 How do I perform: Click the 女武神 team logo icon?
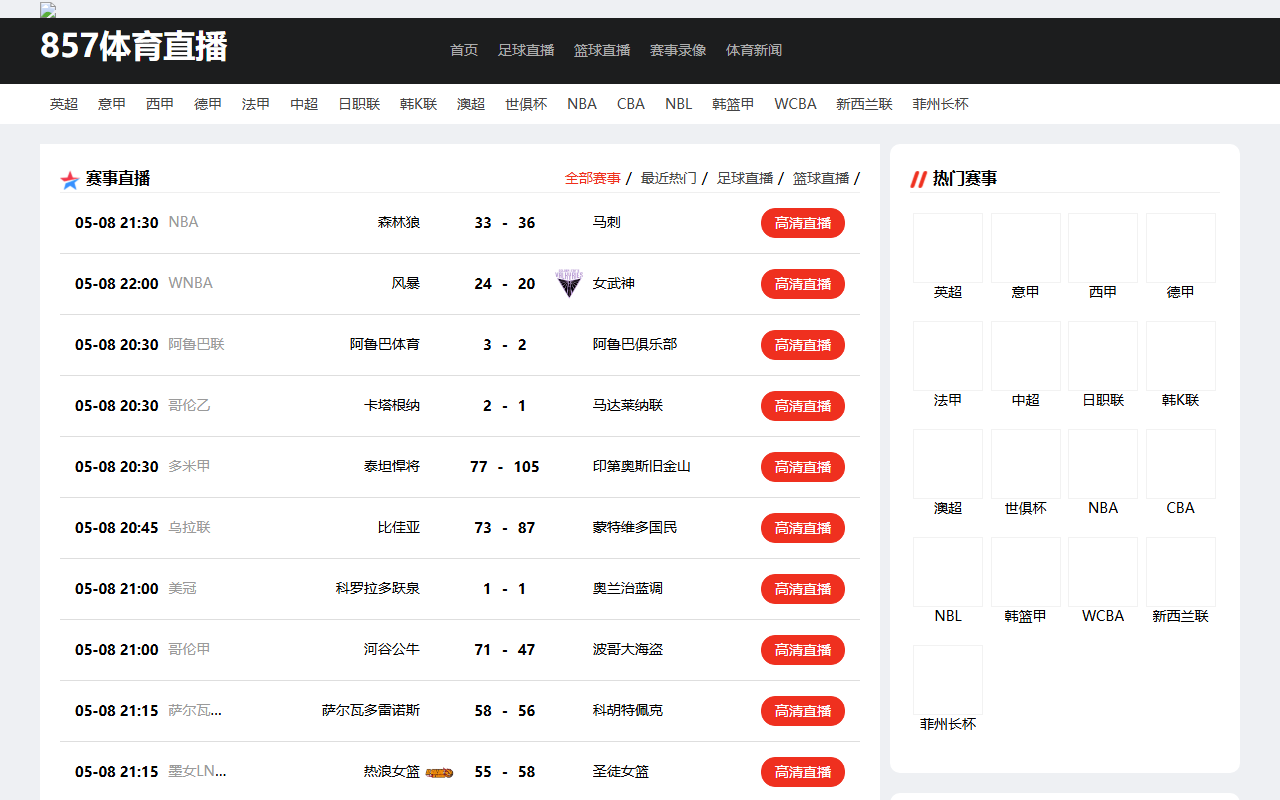[x=569, y=284]
